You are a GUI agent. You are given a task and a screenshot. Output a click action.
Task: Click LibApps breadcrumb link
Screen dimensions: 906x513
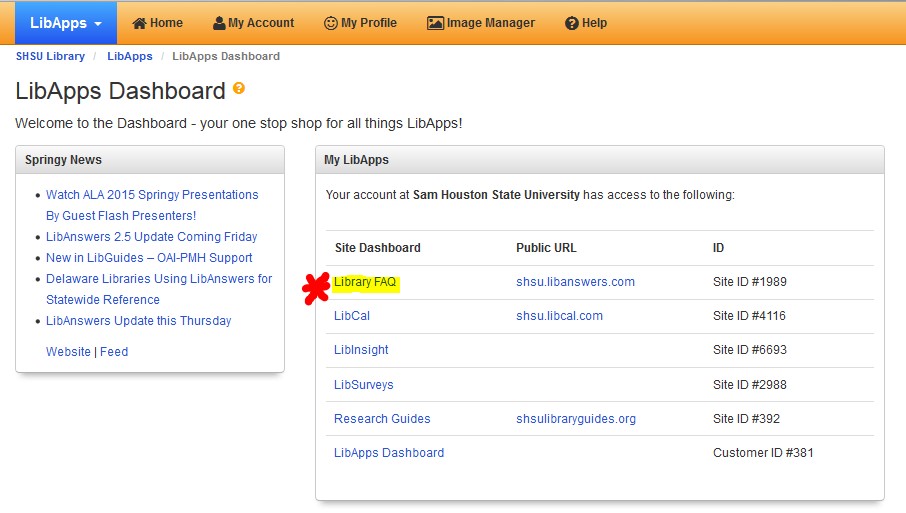click(130, 56)
